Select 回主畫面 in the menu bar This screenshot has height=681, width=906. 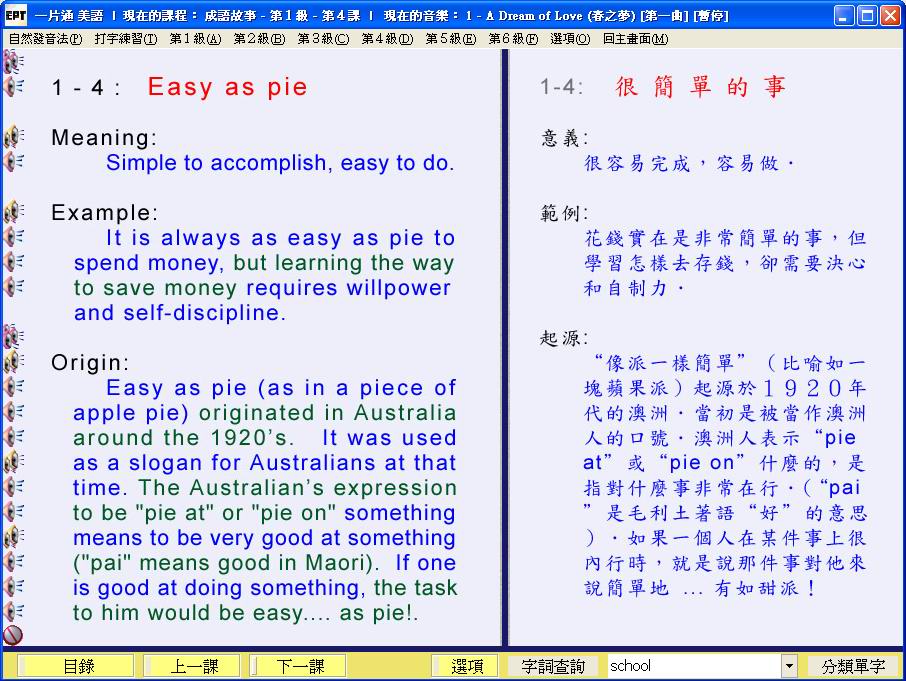pyautogui.click(x=635, y=39)
